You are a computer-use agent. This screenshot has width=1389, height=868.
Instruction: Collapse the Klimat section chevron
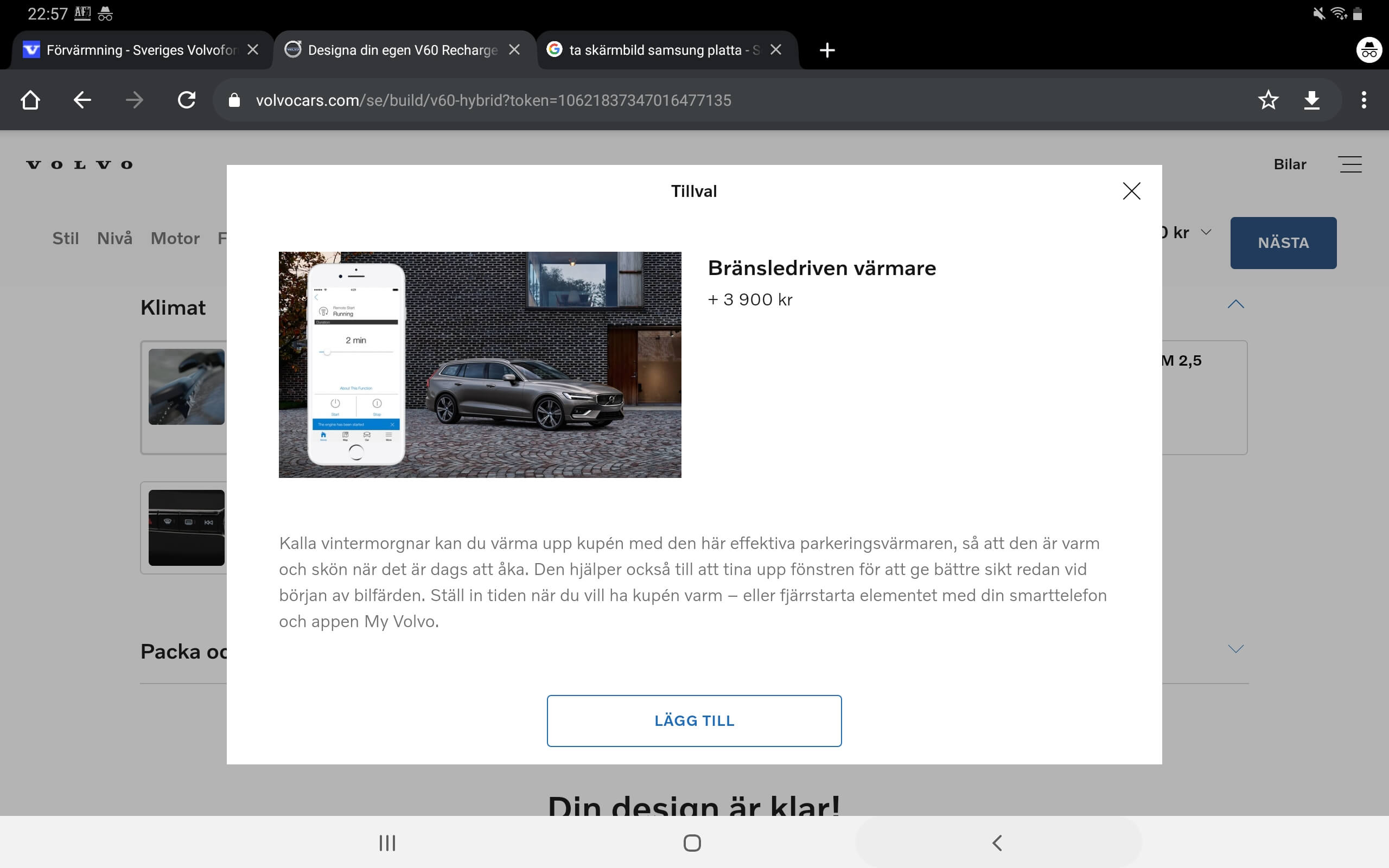click(1235, 304)
